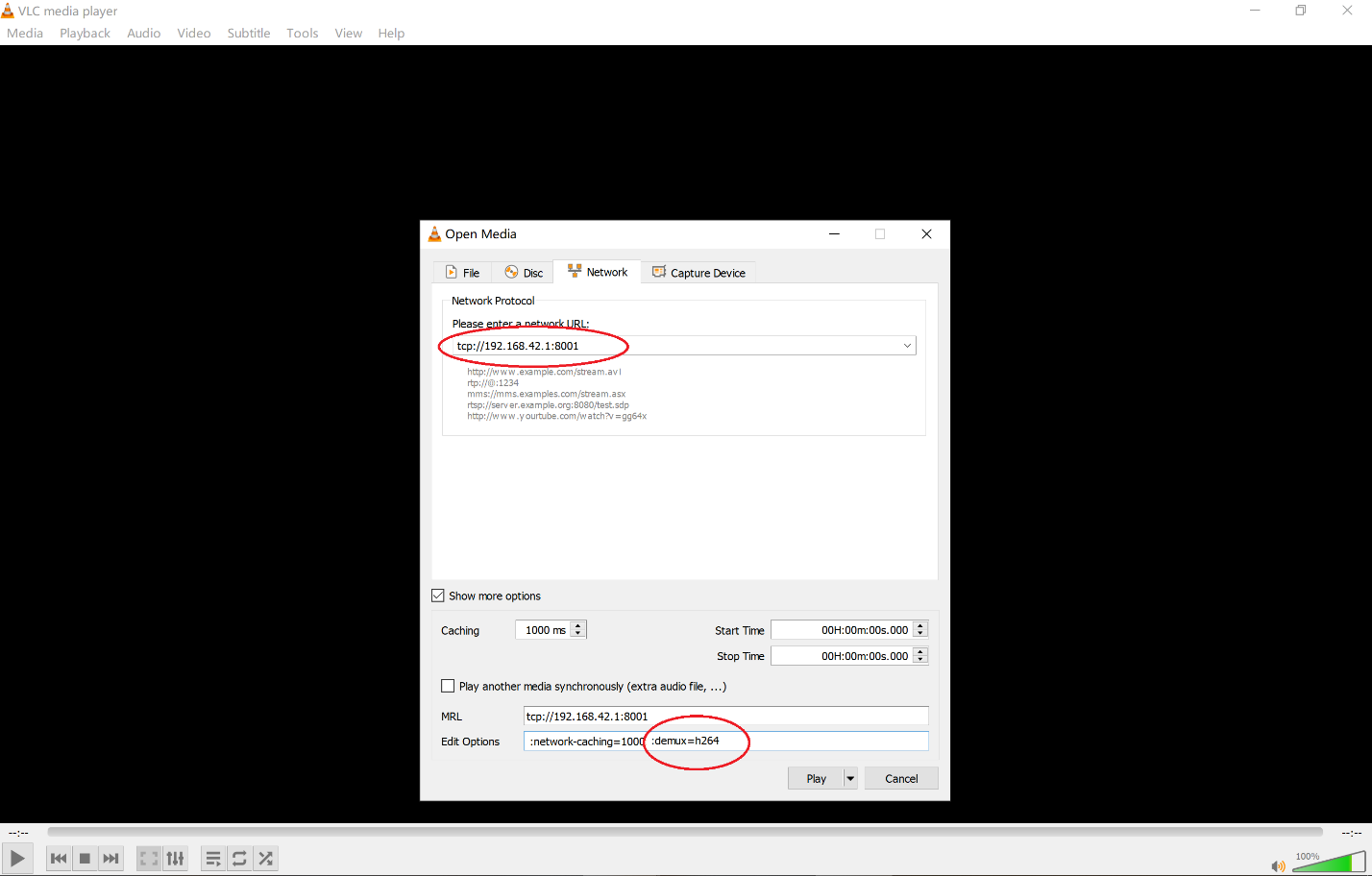Toggle the loop repeat icon

click(239, 858)
